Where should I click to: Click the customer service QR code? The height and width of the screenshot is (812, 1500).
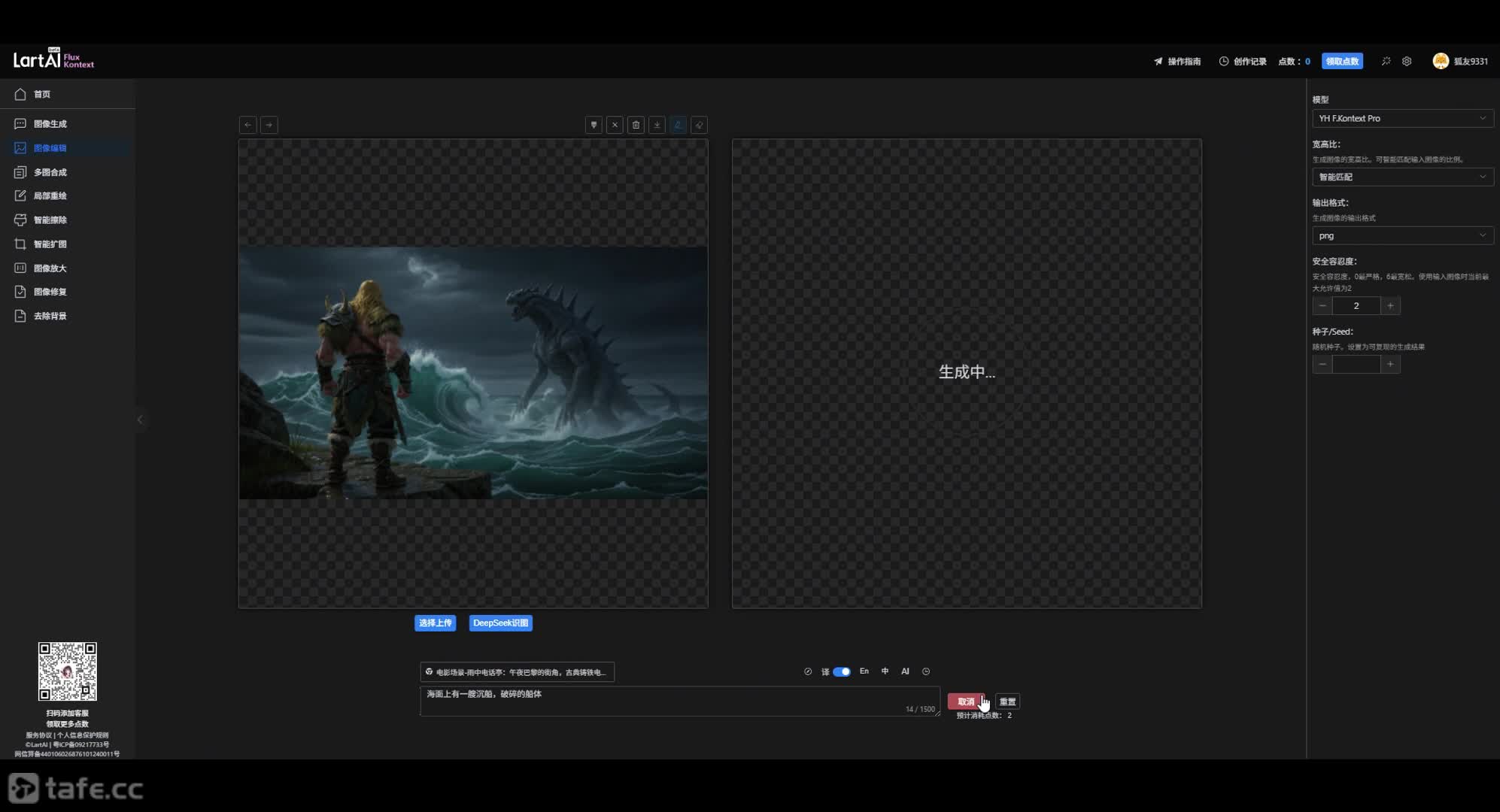point(68,671)
